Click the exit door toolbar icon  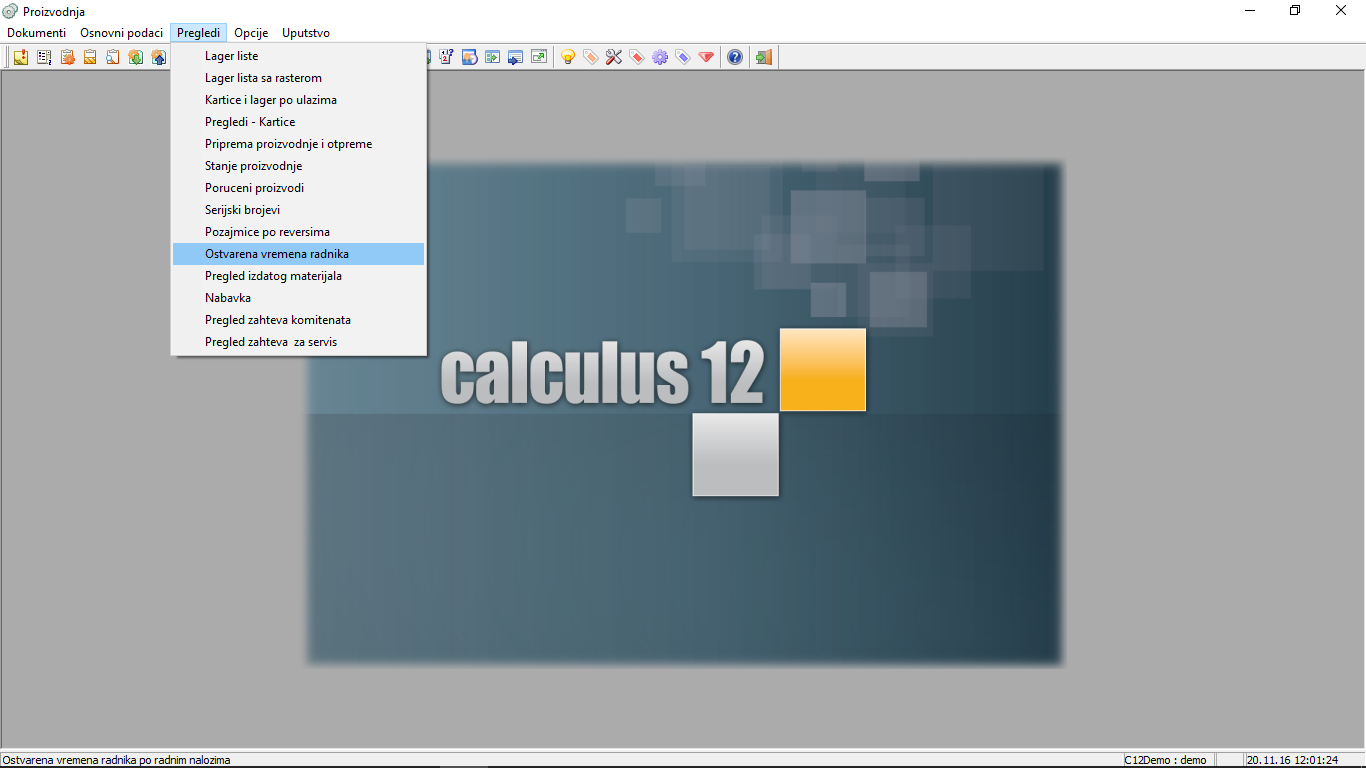pyautogui.click(x=764, y=57)
